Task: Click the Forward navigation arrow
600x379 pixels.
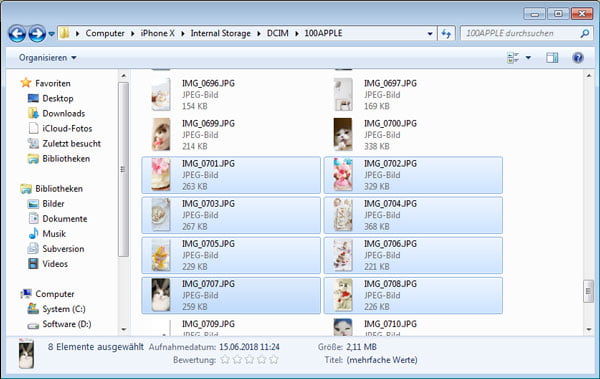Action: coord(37,34)
